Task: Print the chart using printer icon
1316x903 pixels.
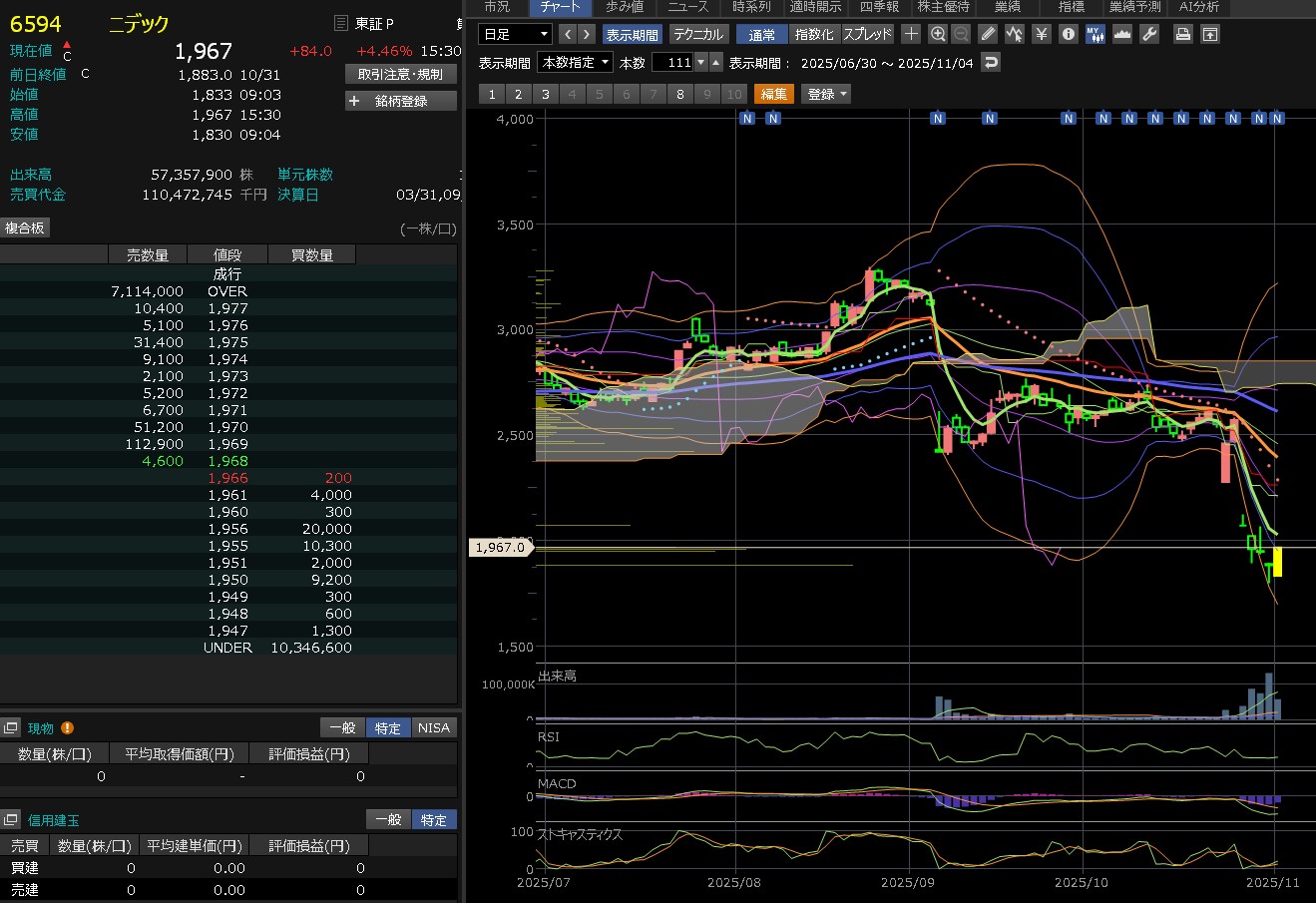Action: (1182, 34)
